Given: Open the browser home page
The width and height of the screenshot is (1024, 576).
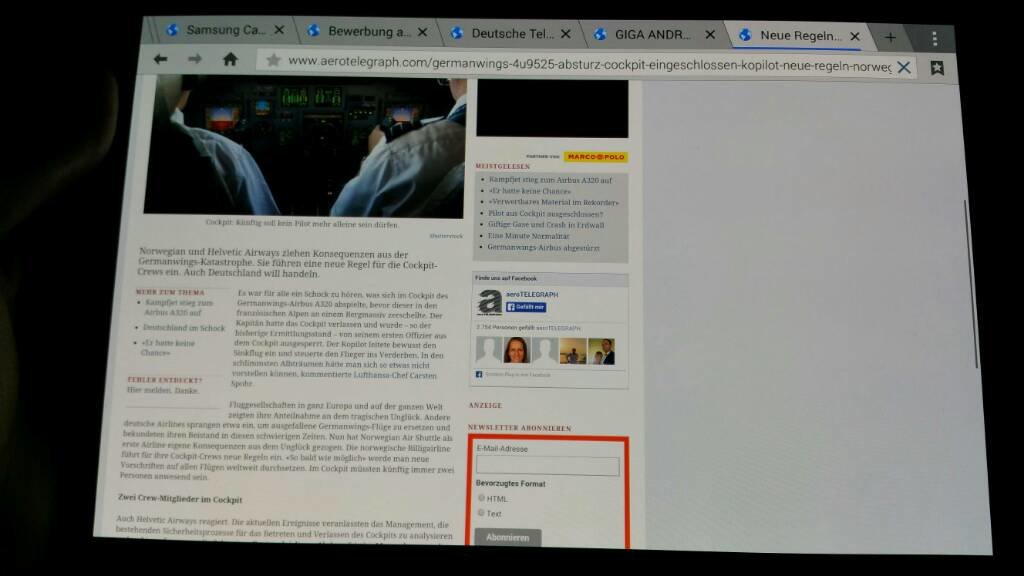Looking at the screenshot, I should [230, 59].
